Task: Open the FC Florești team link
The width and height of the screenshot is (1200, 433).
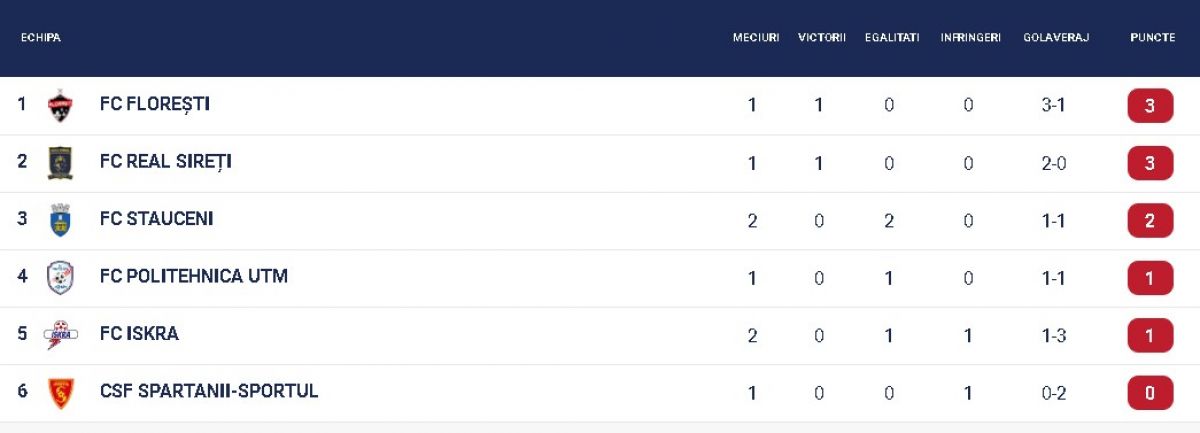Action: [x=155, y=104]
